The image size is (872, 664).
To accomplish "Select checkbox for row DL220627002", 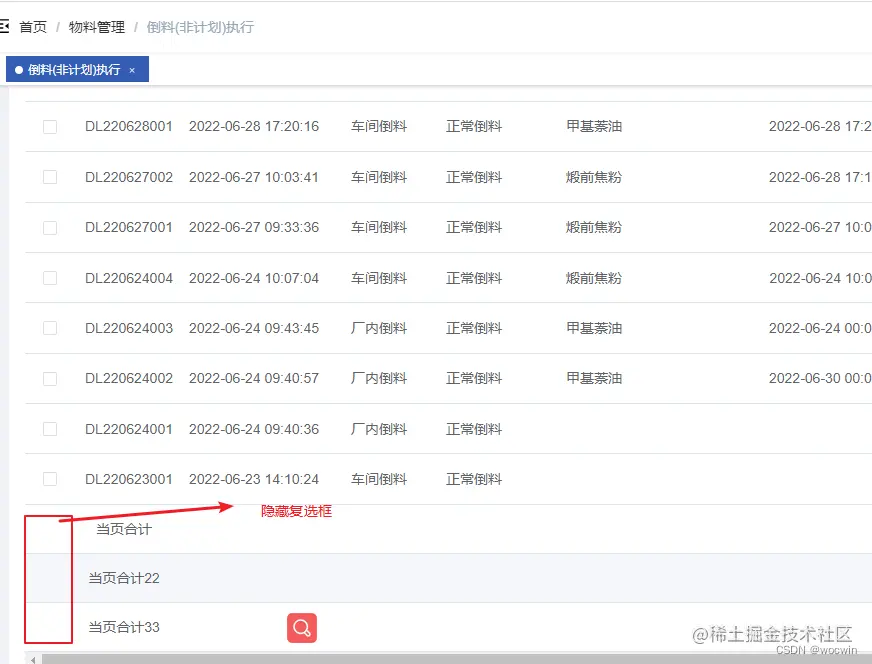I will pyautogui.click(x=50, y=177).
